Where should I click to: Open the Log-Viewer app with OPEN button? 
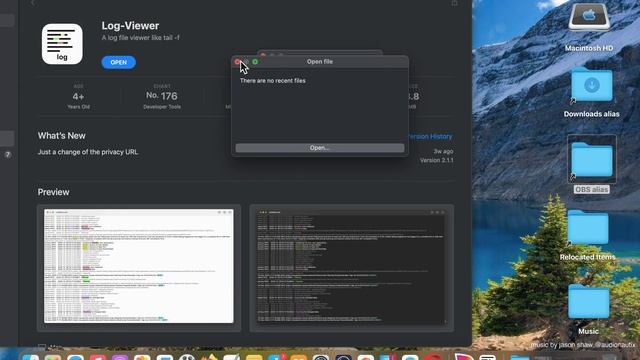[118, 62]
